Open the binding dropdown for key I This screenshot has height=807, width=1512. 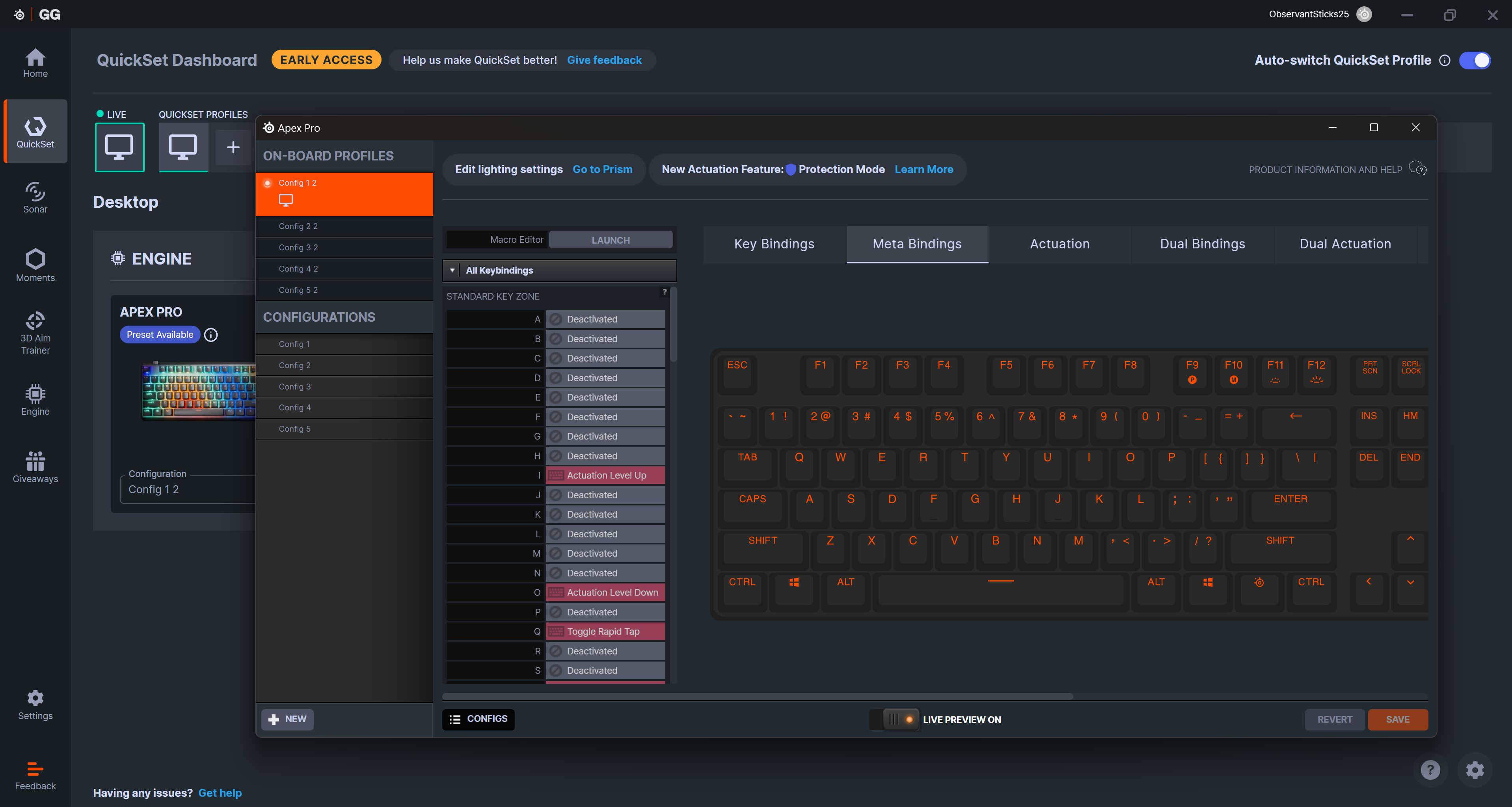(x=605, y=475)
